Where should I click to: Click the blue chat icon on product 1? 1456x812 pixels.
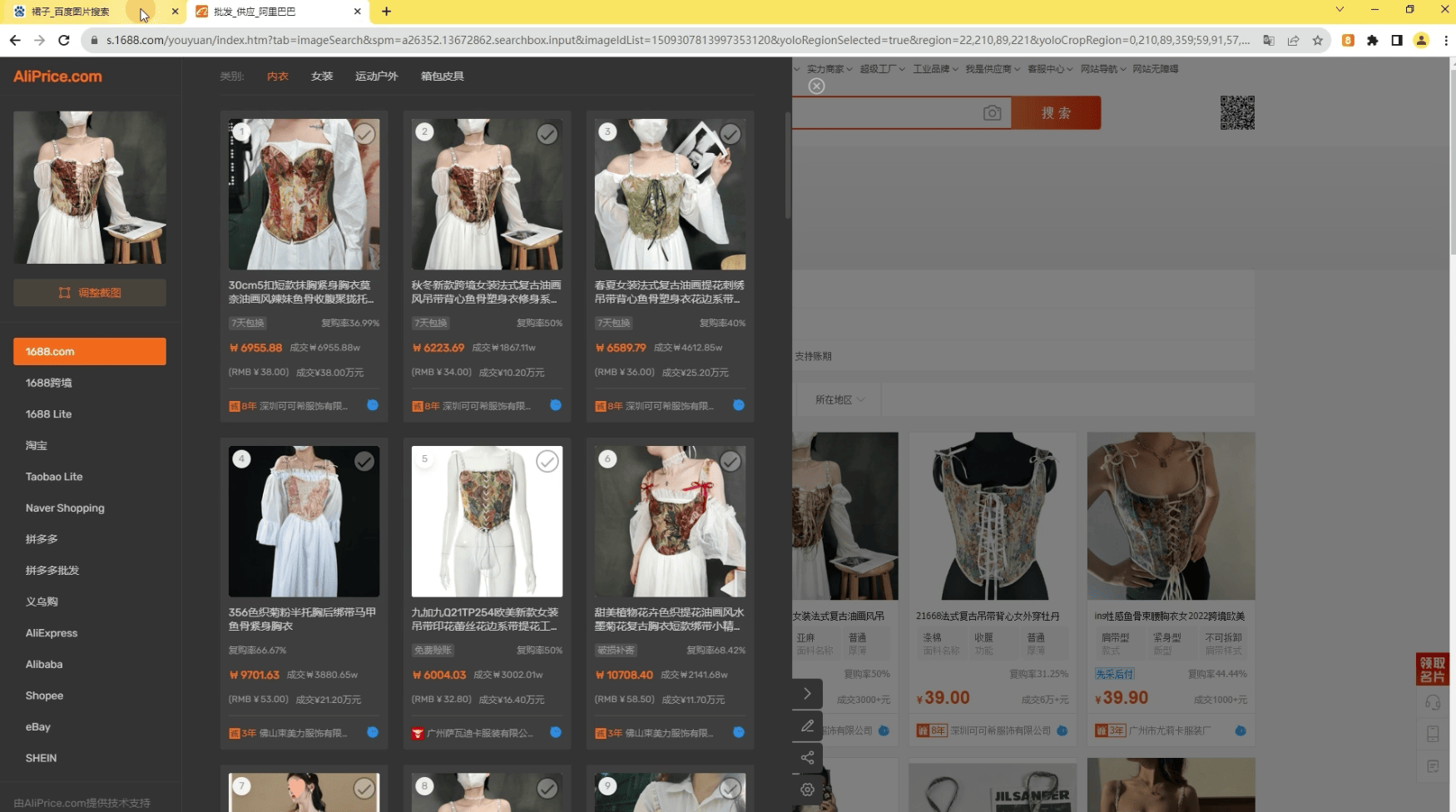coord(373,405)
